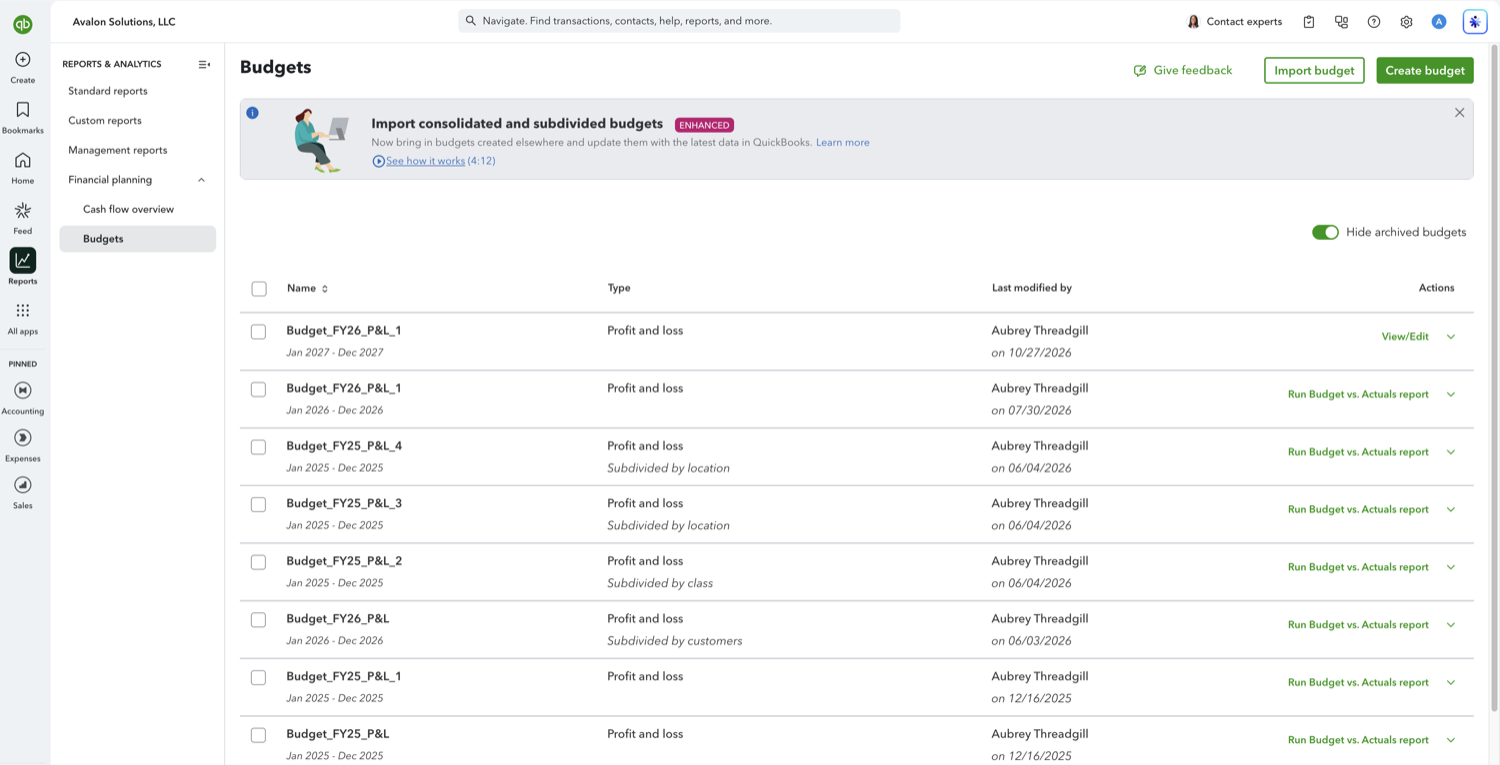Select the Budget_FY25_P&L_3 checkbox
This screenshot has height=765, width=1500.
point(259,505)
